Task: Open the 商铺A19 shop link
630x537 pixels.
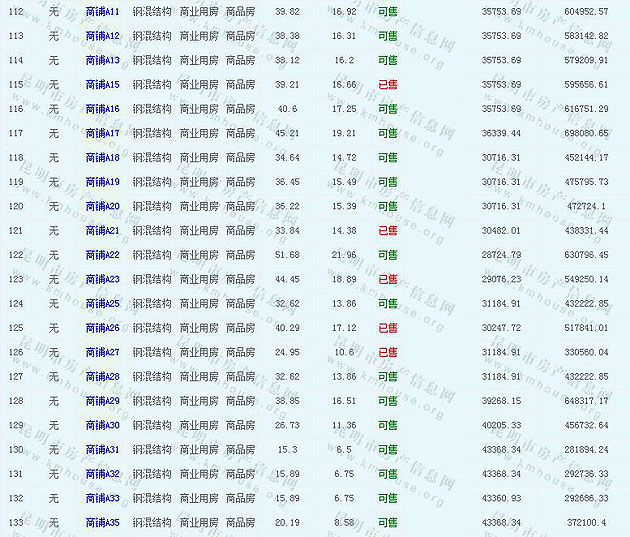Action: tap(102, 182)
